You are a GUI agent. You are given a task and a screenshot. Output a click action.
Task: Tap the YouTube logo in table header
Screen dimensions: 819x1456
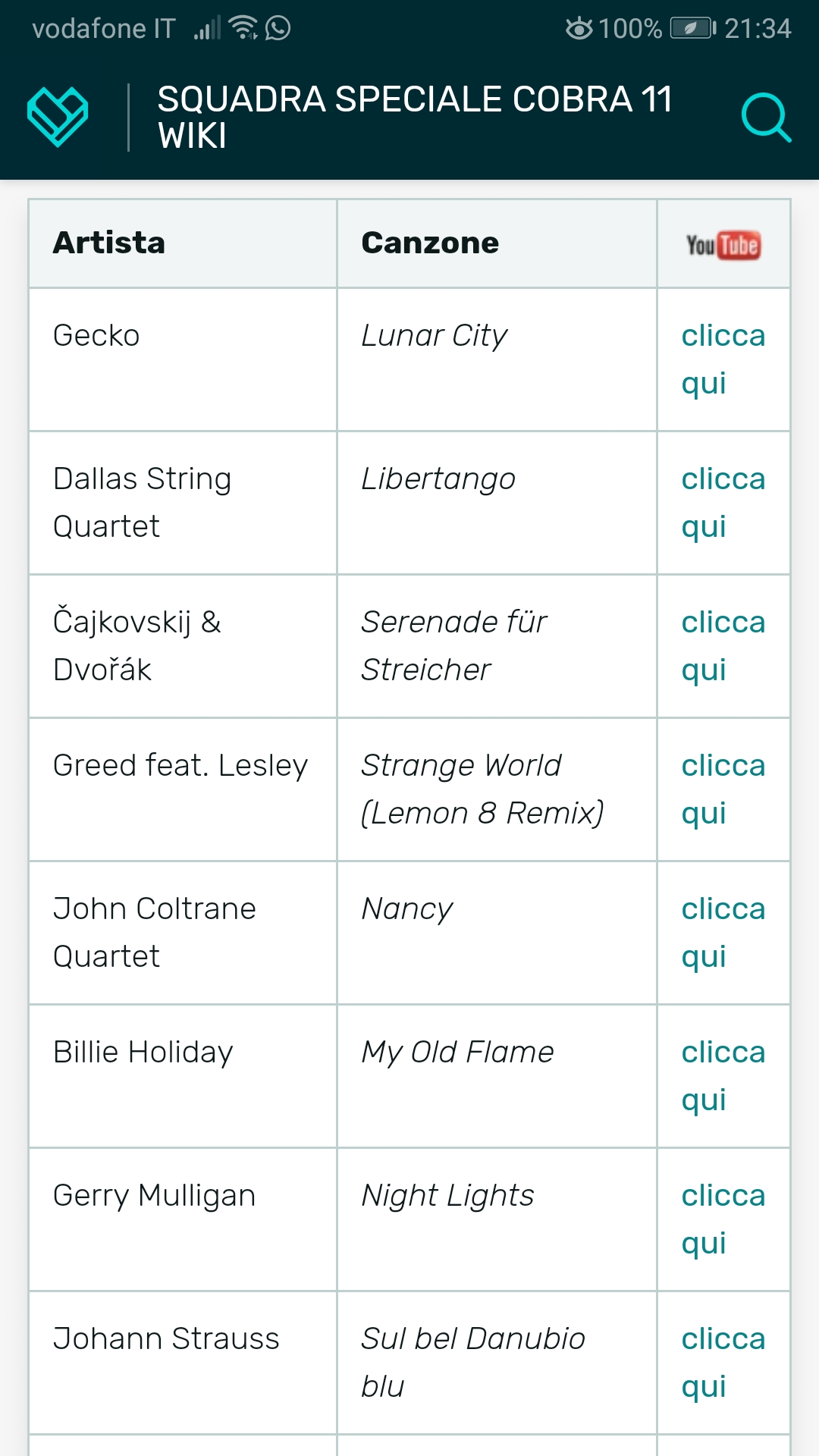(723, 244)
